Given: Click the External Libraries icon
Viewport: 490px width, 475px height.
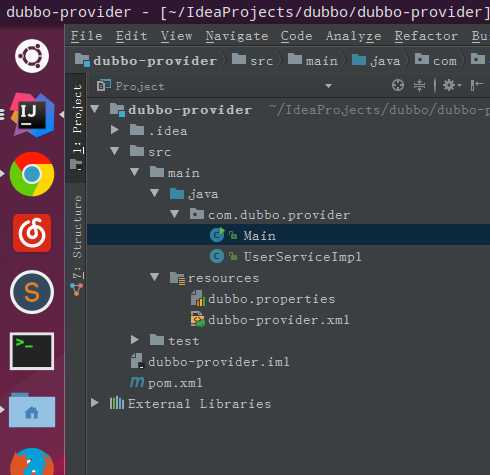Looking at the screenshot, I should tap(117, 403).
